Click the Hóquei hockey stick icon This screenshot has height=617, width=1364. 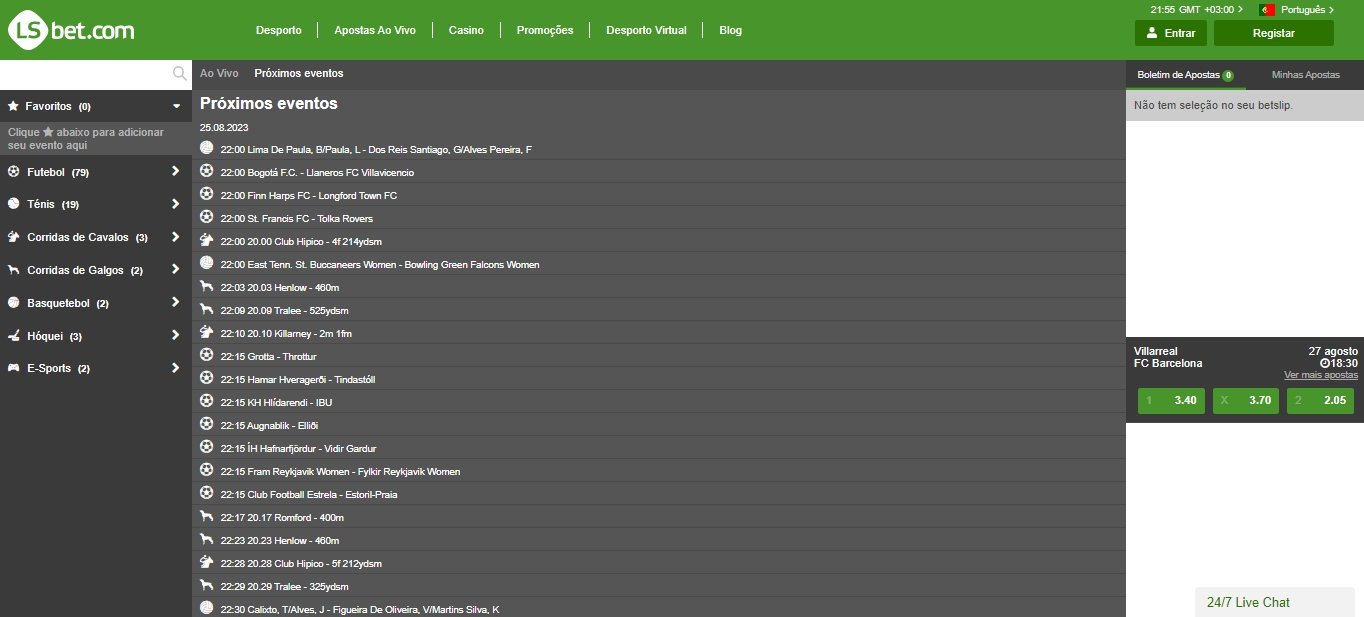pyautogui.click(x=12, y=336)
